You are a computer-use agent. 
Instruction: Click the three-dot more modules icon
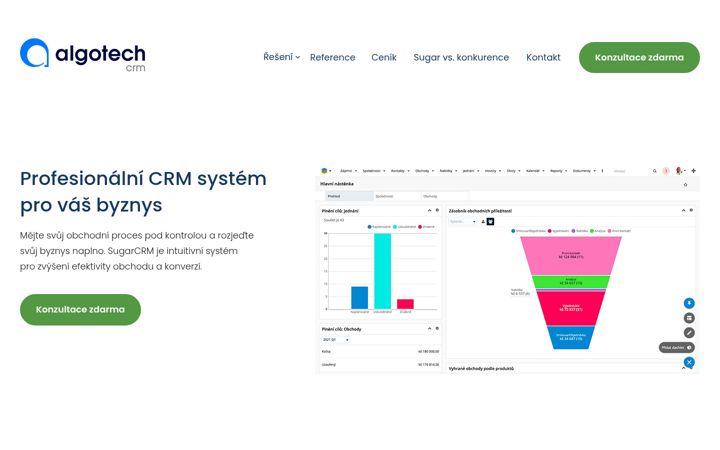[602, 171]
